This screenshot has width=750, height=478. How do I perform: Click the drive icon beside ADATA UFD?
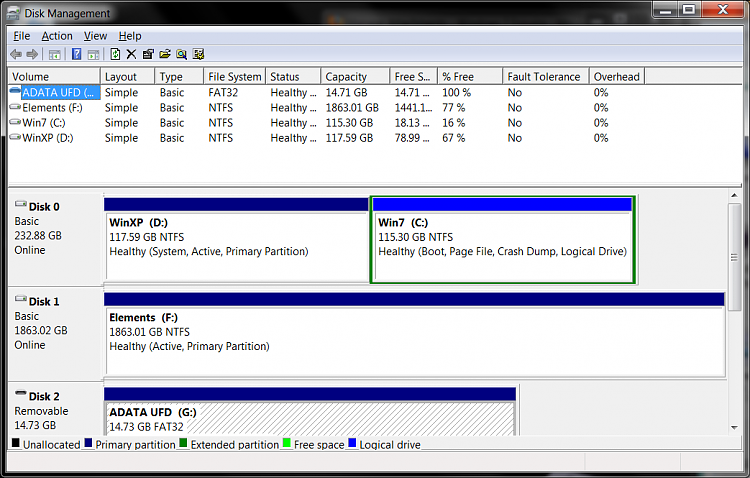[x=15, y=91]
